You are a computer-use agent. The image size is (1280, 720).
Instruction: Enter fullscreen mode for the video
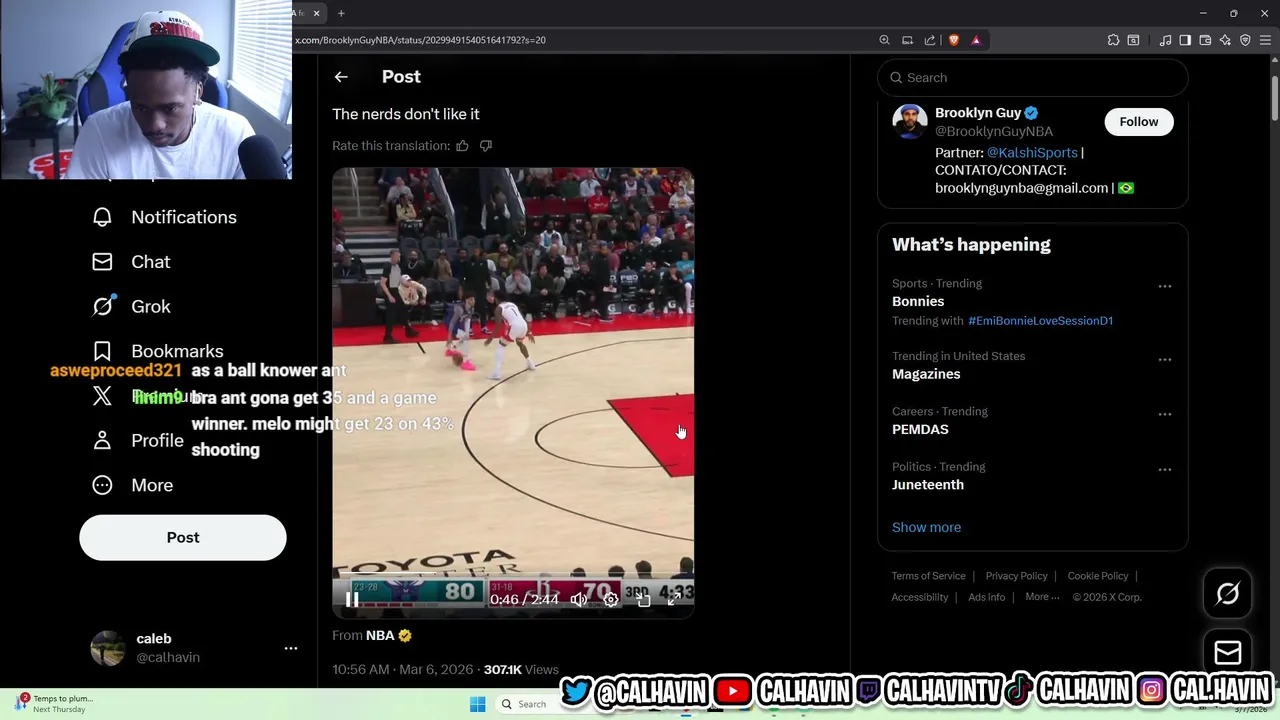pyautogui.click(x=675, y=599)
